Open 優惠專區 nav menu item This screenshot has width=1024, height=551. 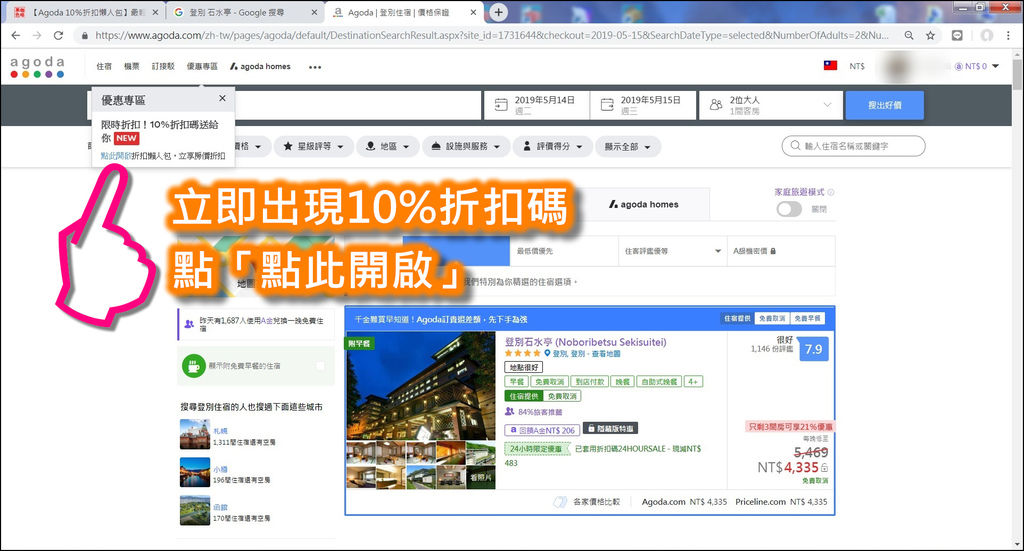coord(202,66)
